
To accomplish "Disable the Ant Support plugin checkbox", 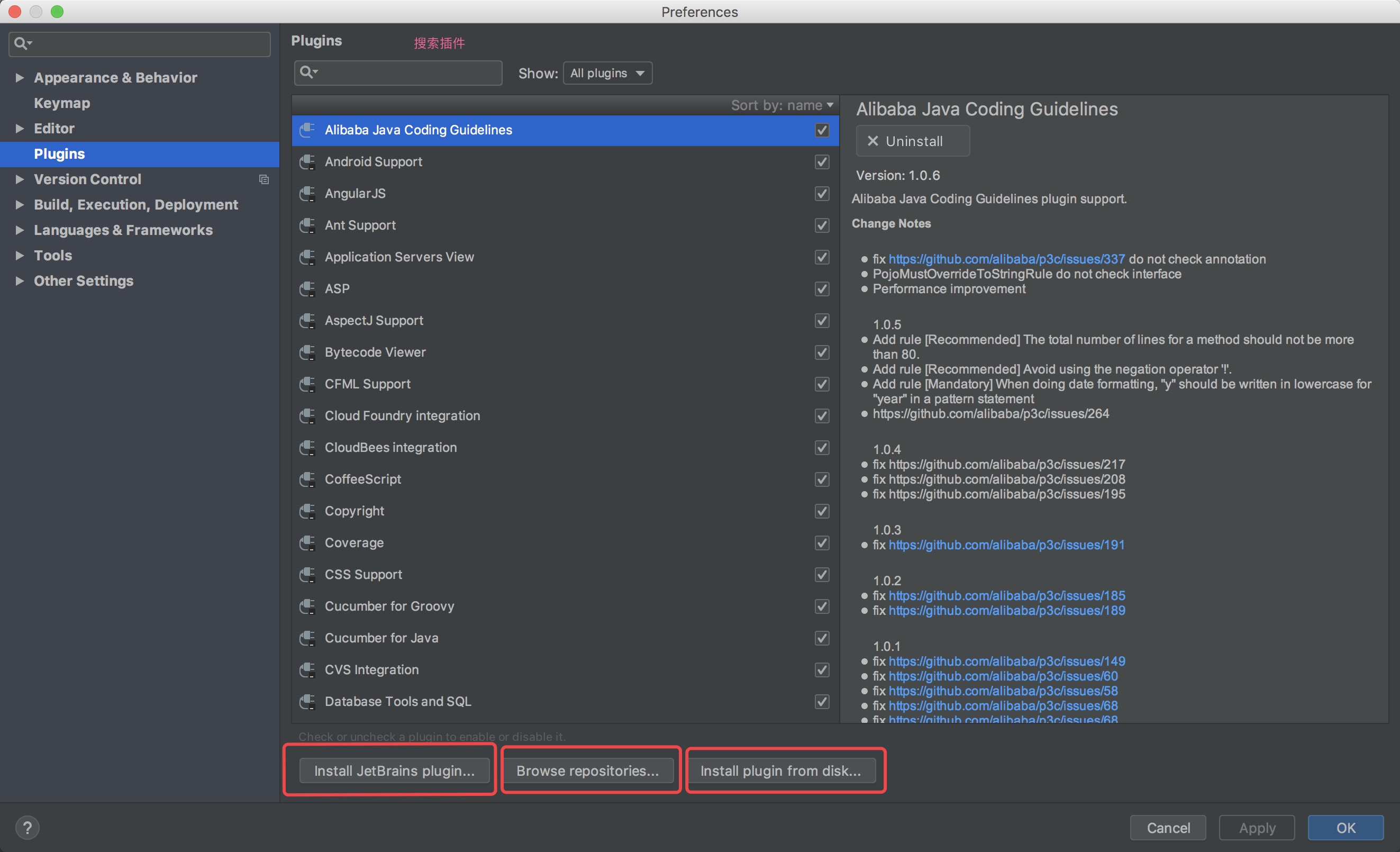I will pyautogui.click(x=822, y=225).
